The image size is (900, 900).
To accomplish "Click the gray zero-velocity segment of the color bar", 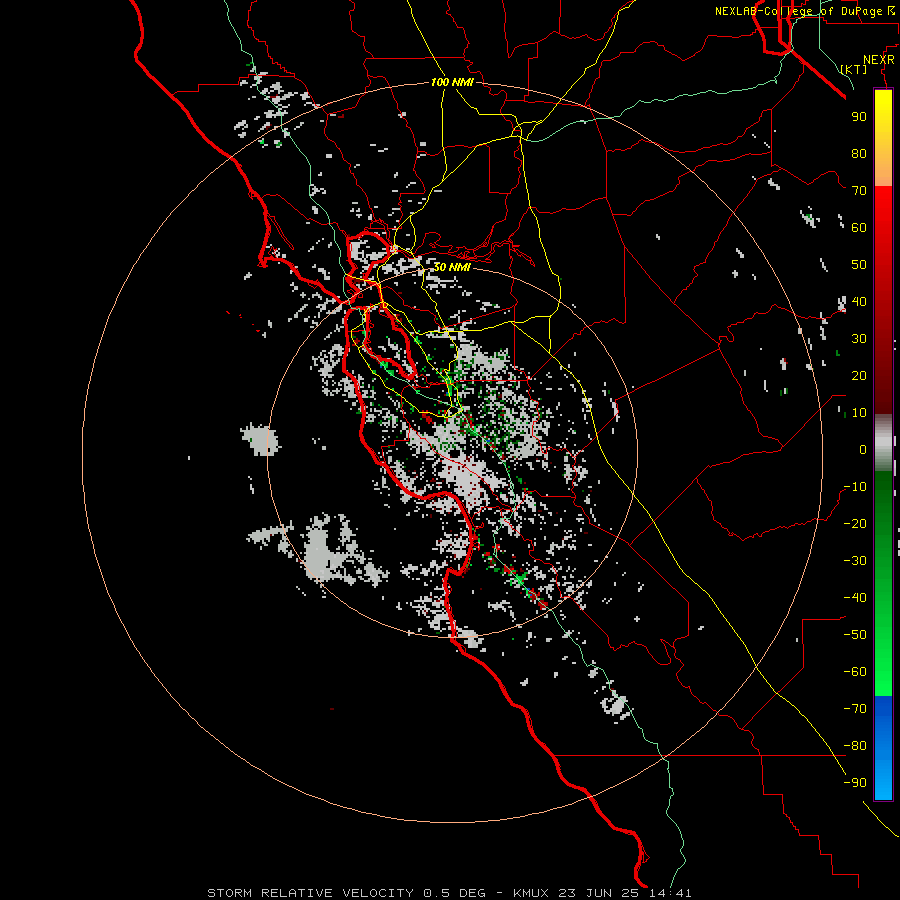I will pos(883,443).
